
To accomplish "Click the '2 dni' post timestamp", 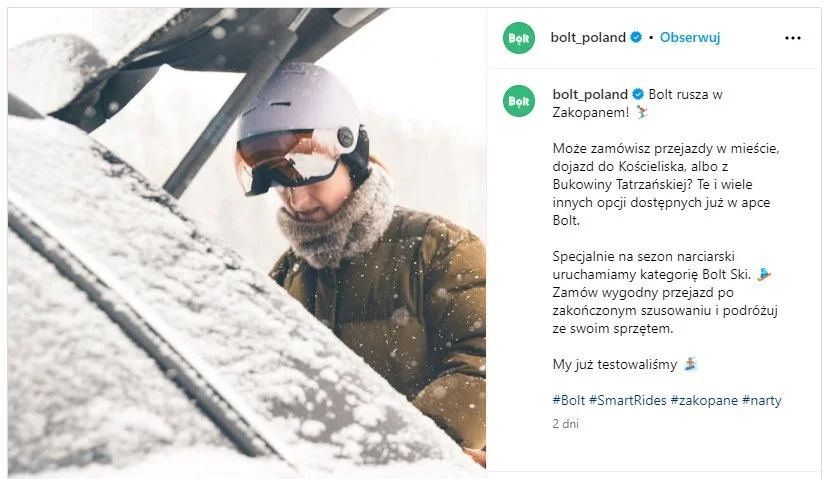I will [565, 424].
